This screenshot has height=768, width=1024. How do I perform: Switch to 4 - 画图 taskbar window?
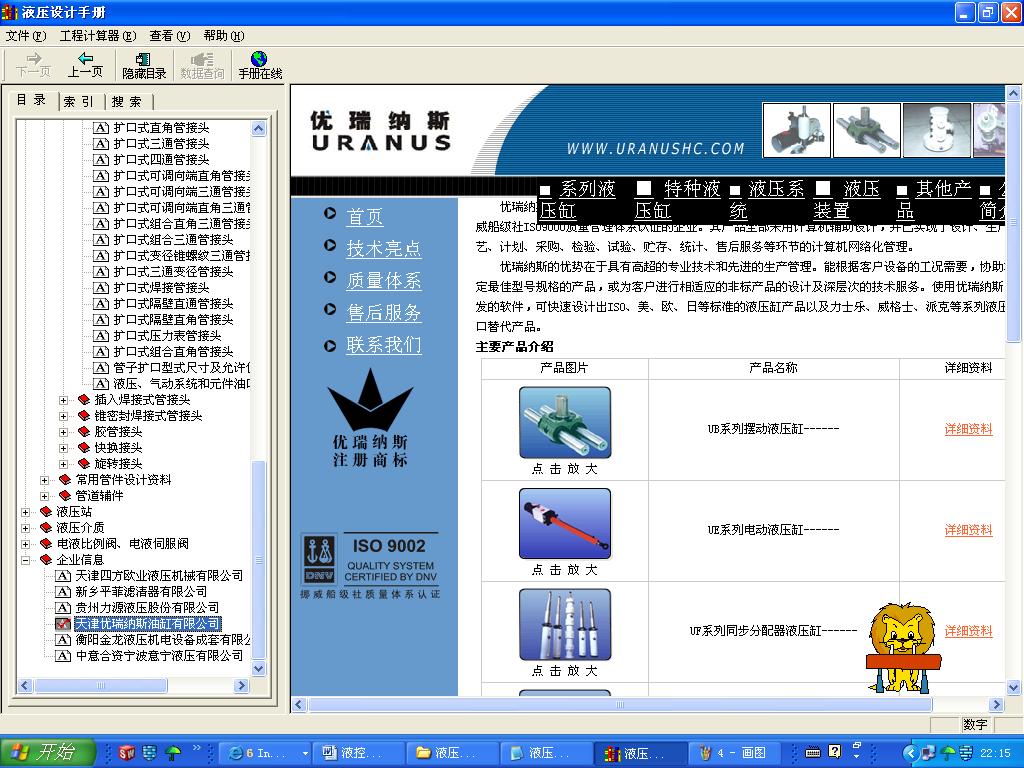735,753
